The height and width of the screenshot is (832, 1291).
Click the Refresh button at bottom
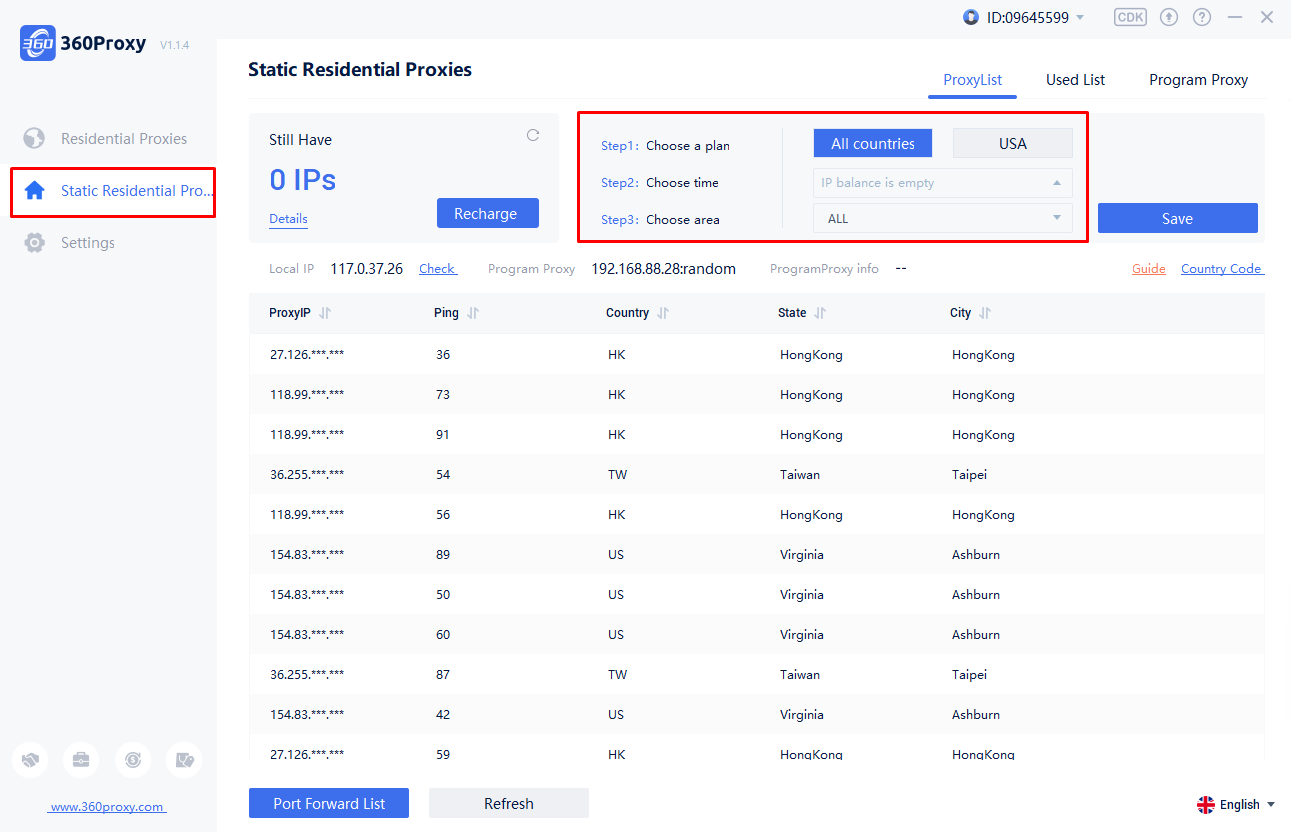tap(509, 803)
